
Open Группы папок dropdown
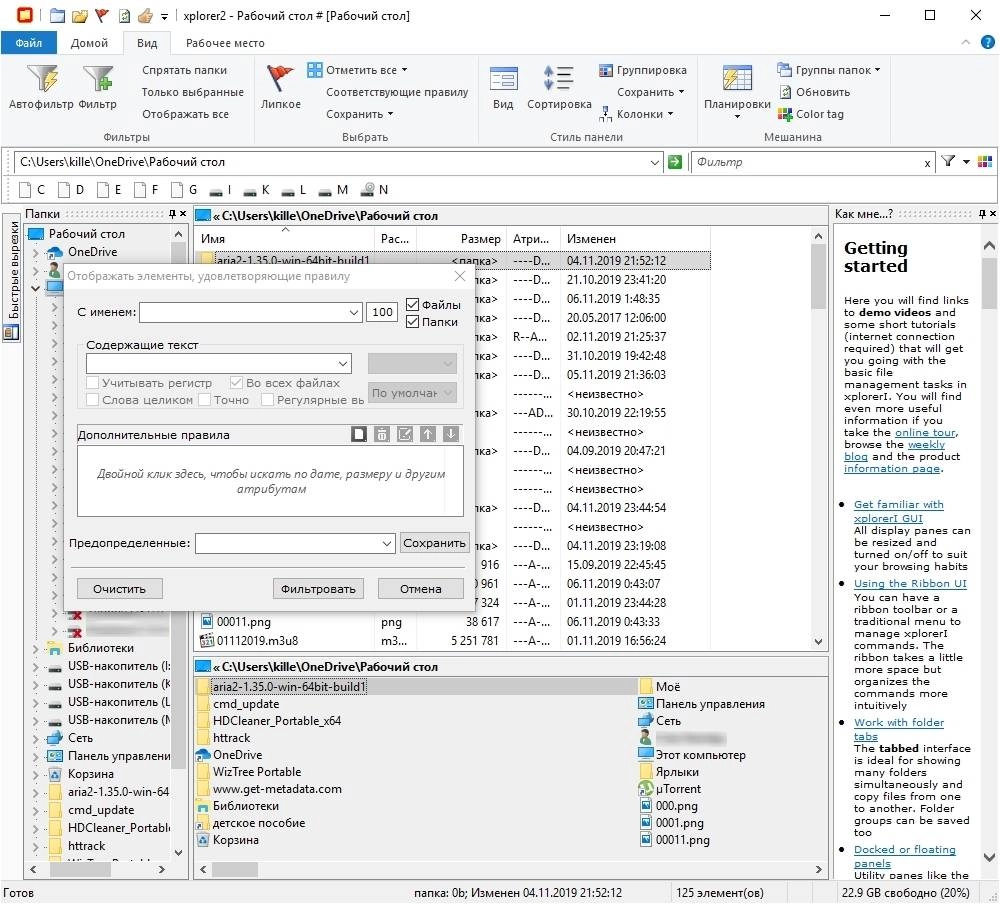tap(878, 70)
